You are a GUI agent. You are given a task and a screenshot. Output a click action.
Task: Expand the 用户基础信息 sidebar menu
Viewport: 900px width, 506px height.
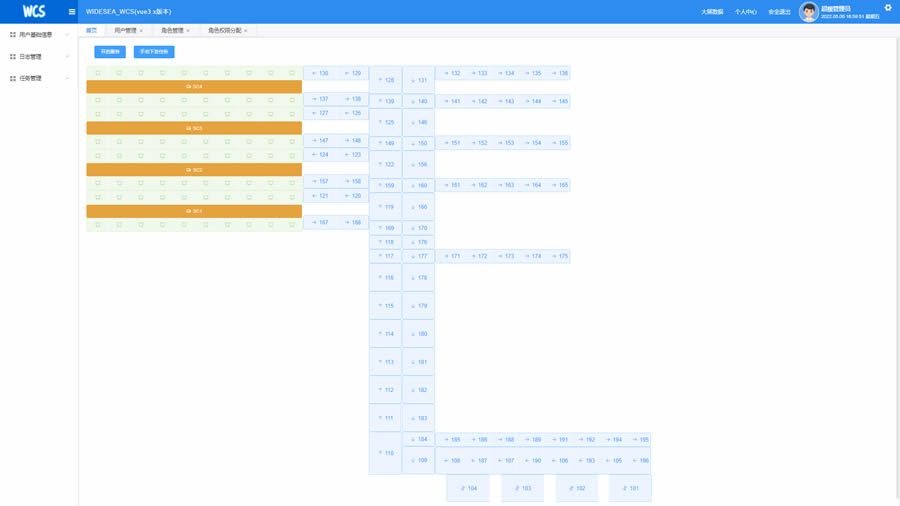[39, 34]
